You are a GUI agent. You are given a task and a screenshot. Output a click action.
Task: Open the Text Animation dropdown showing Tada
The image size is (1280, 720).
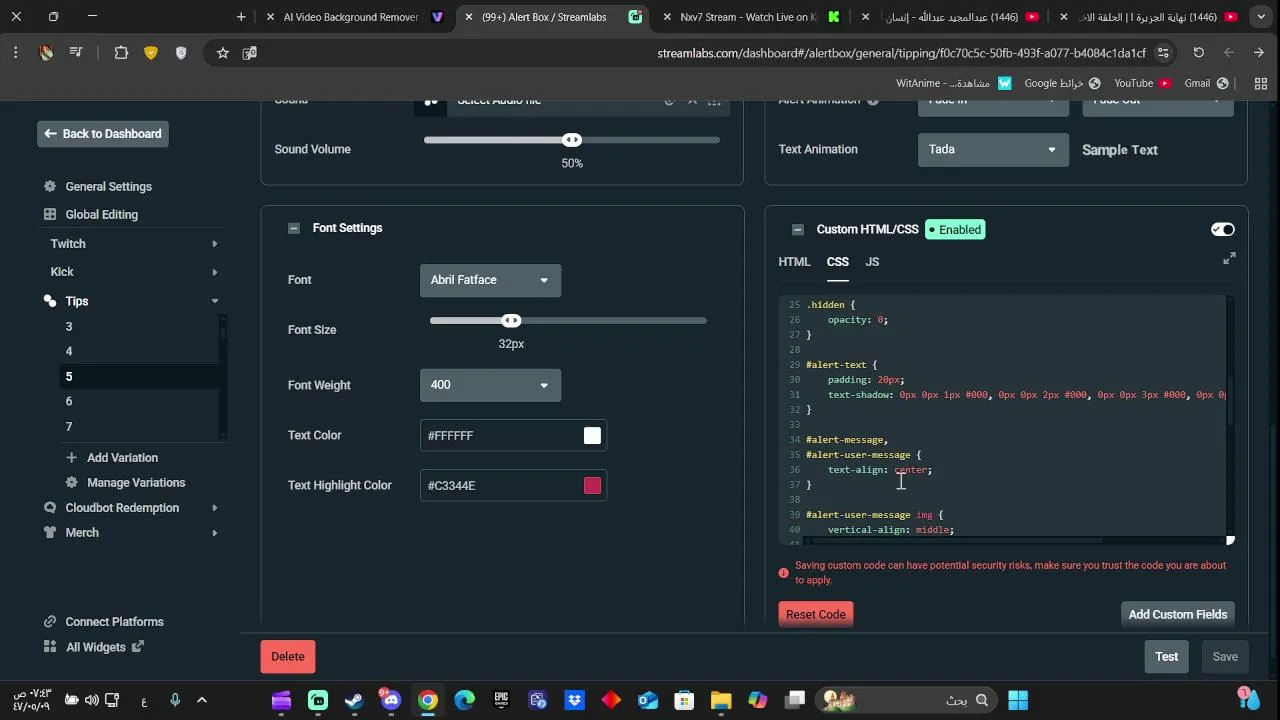pos(992,150)
